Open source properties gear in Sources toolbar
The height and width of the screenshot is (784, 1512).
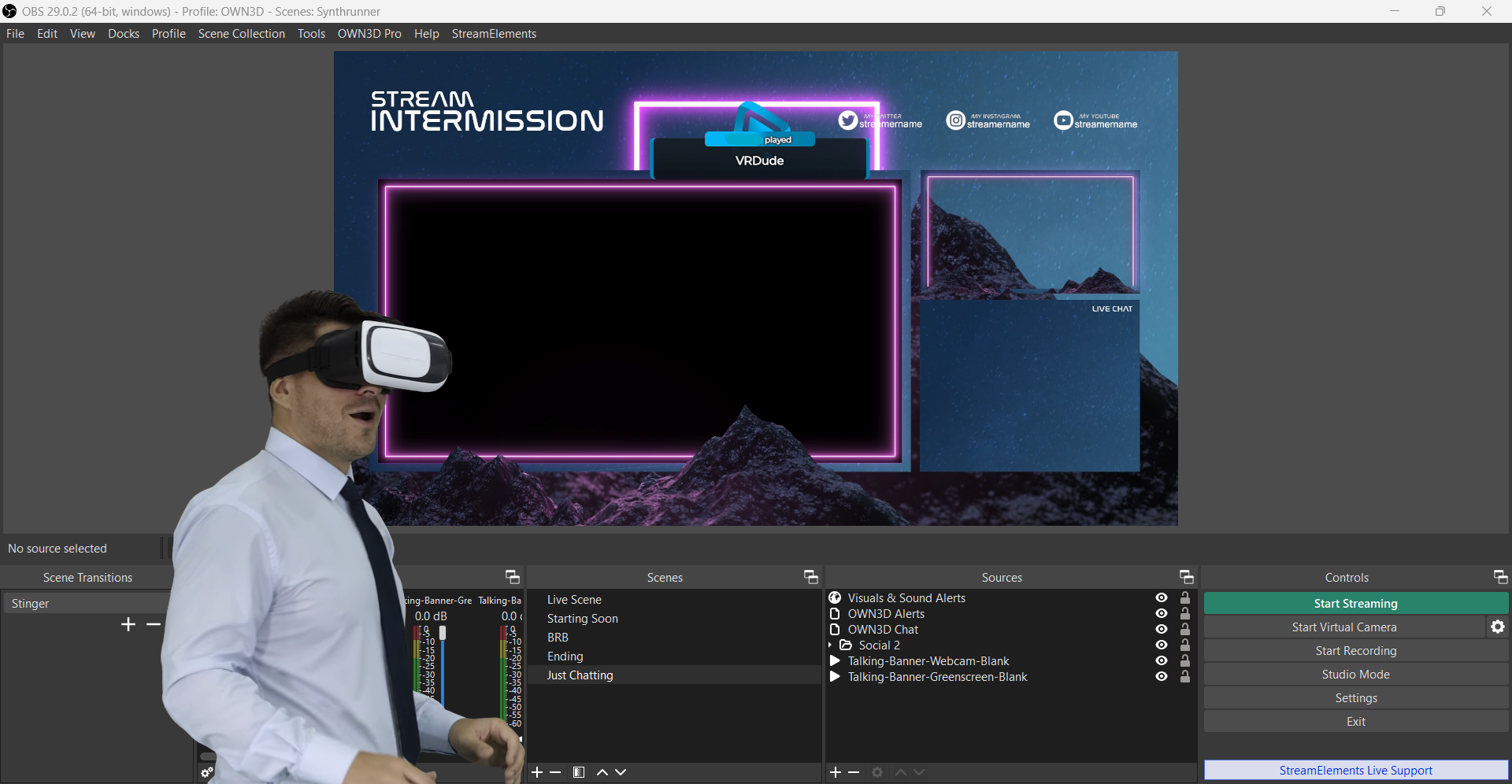point(877,772)
